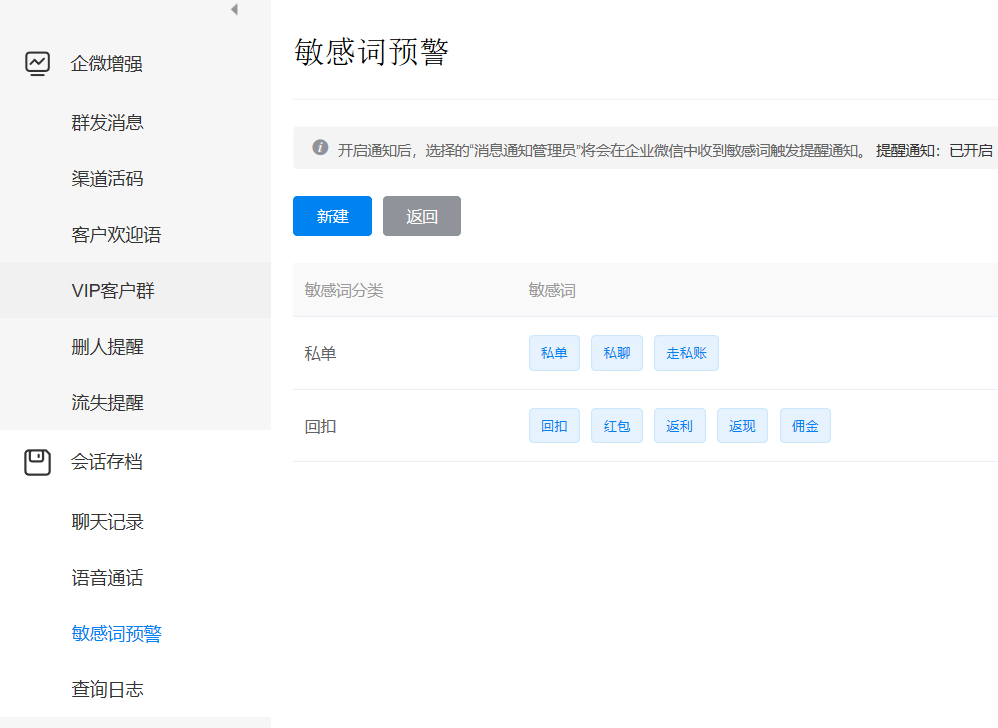Select 语音通话 menu item
The height and width of the screenshot is (728, 998).
108,578
